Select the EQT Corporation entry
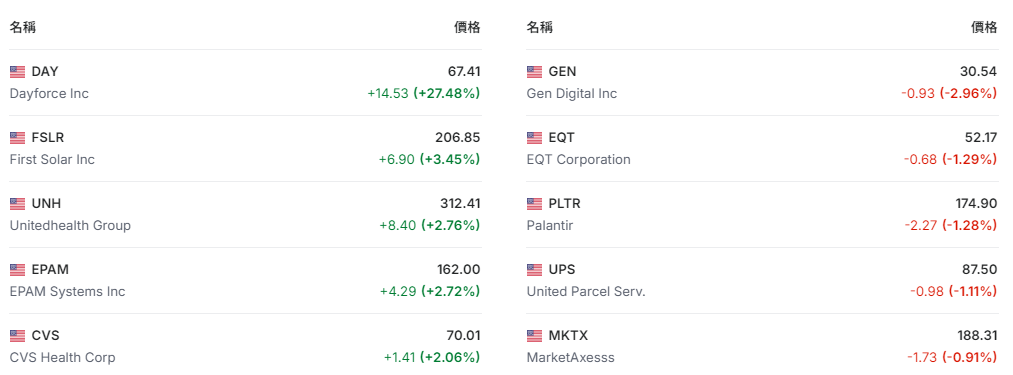Image resolution: width=1013 pixels, height=375 pixels. click(579, 160)
